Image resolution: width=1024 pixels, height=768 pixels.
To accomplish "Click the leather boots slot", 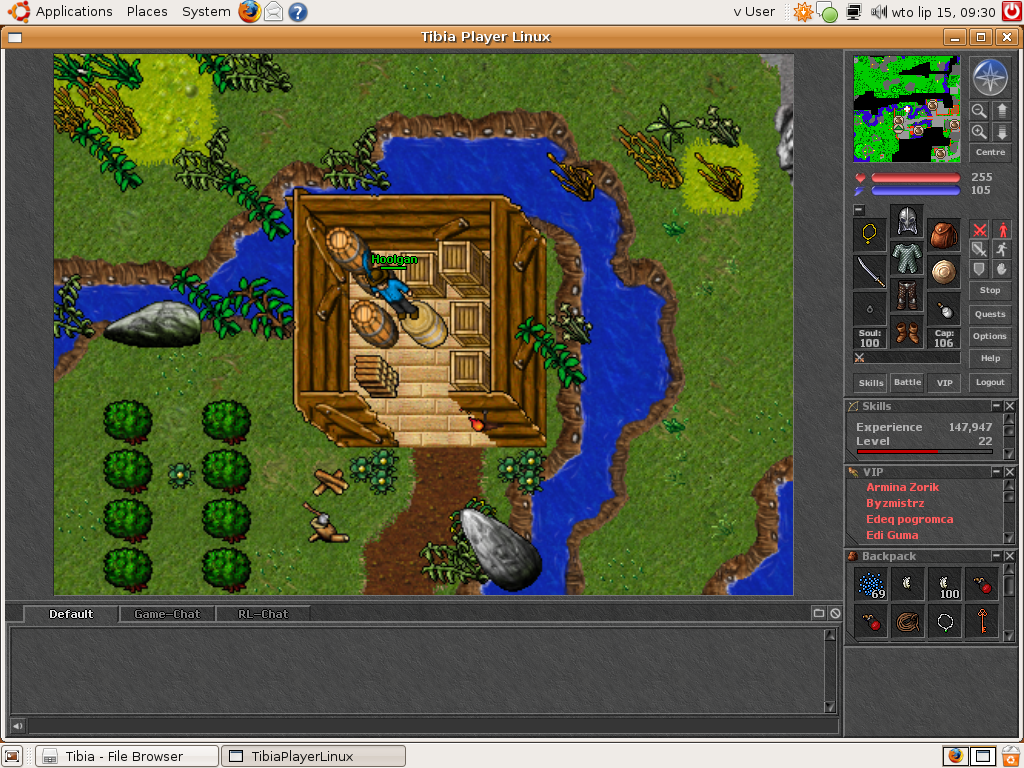I will [x=907, y=332].
